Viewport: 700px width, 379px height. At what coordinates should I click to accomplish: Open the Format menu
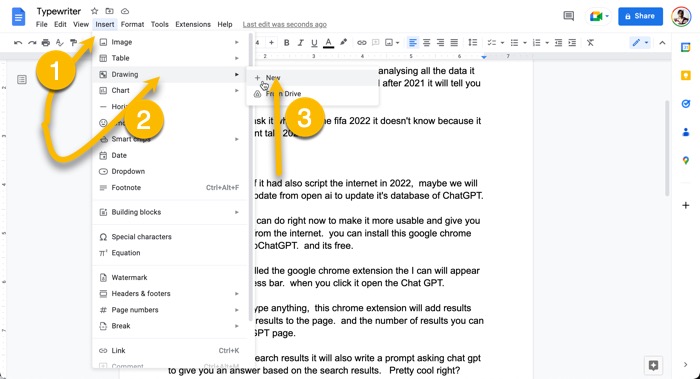pos(132,25)
